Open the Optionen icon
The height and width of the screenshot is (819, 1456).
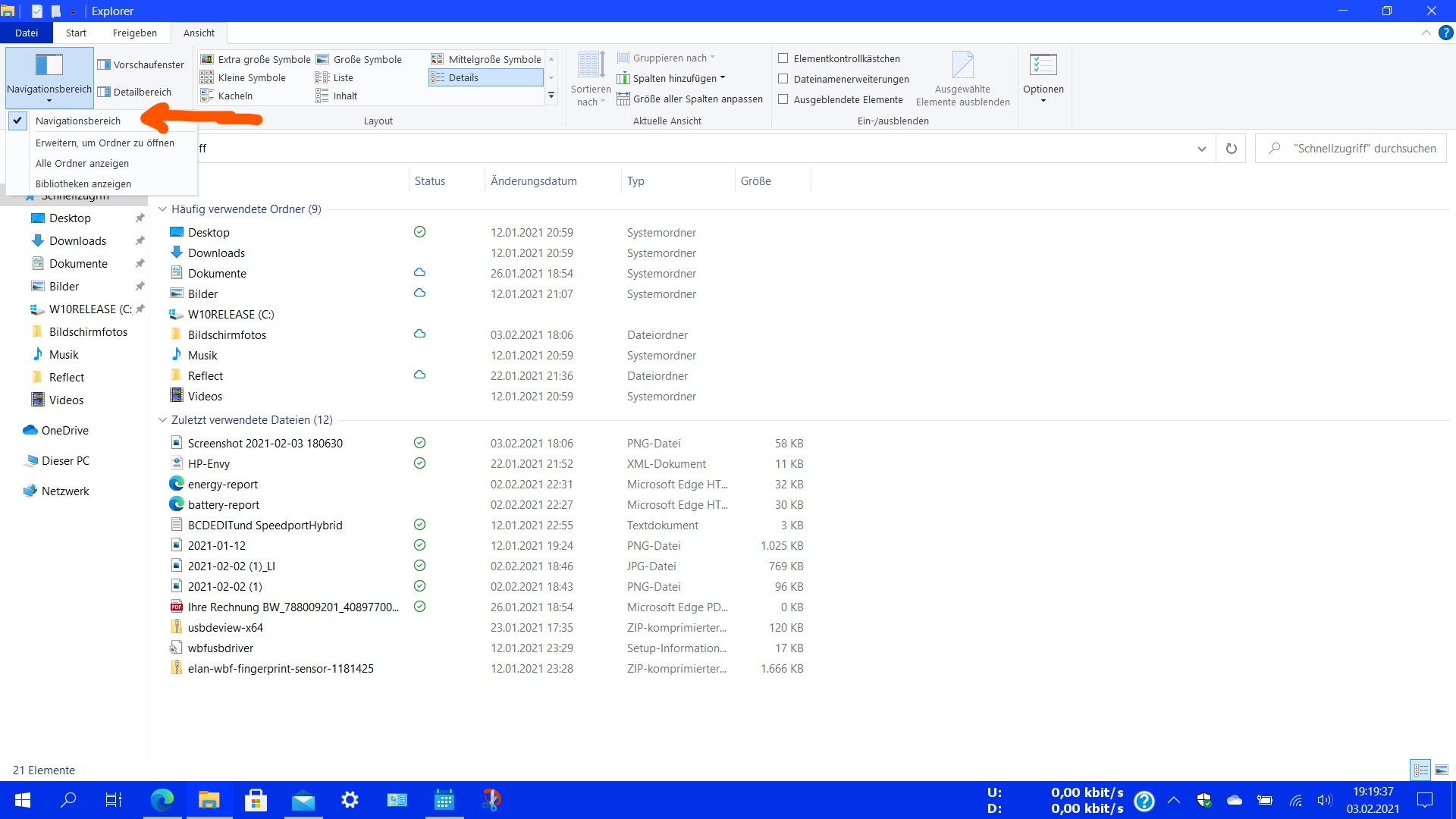(1043, 66)
